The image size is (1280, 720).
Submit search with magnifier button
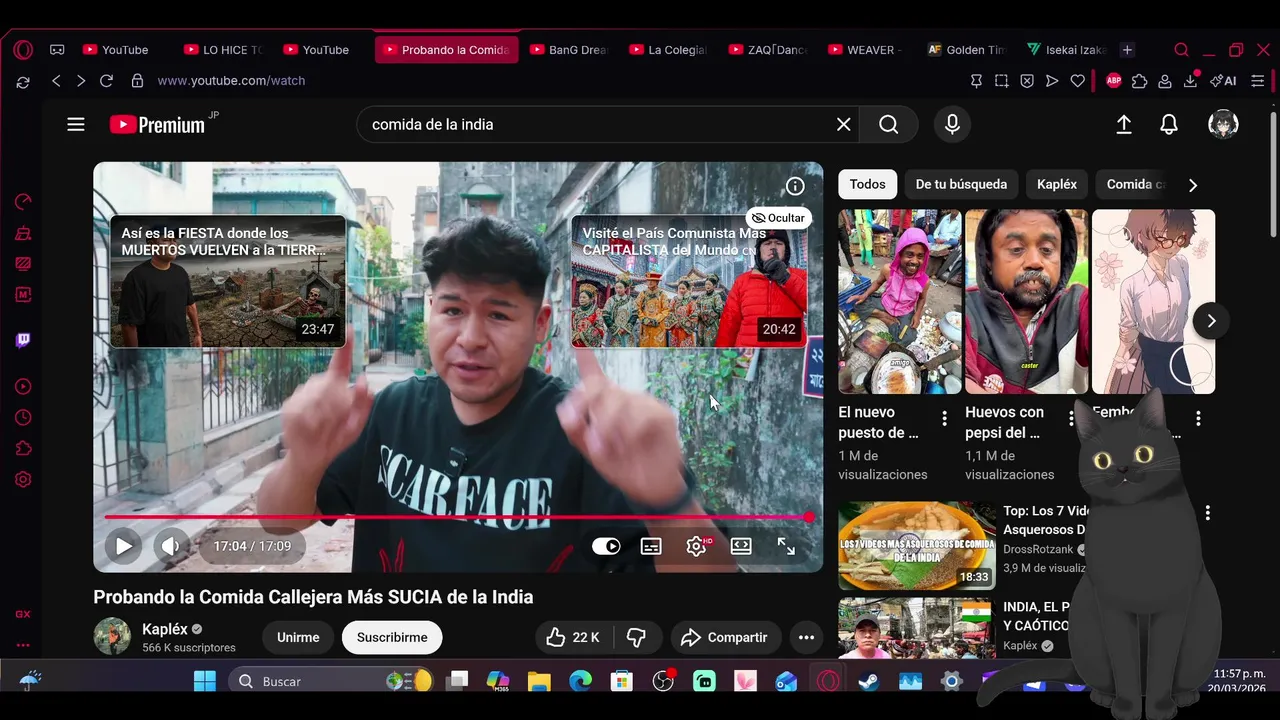pos(889,125)
